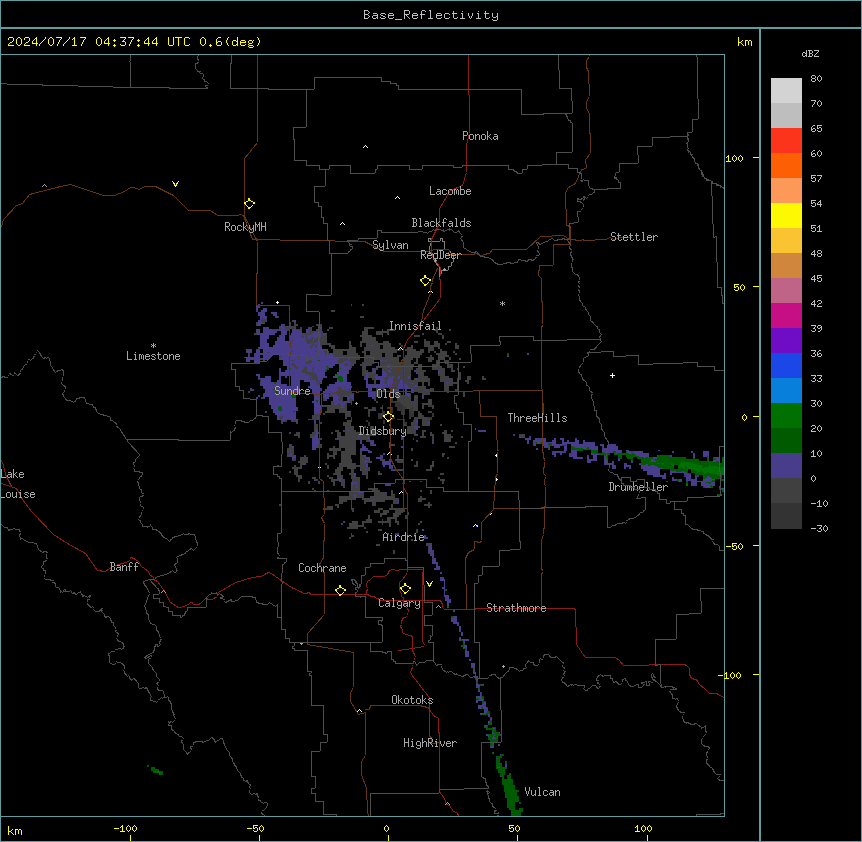
Task: Click the small green echo southwest of Banff
Action: [x=155, y=770]
